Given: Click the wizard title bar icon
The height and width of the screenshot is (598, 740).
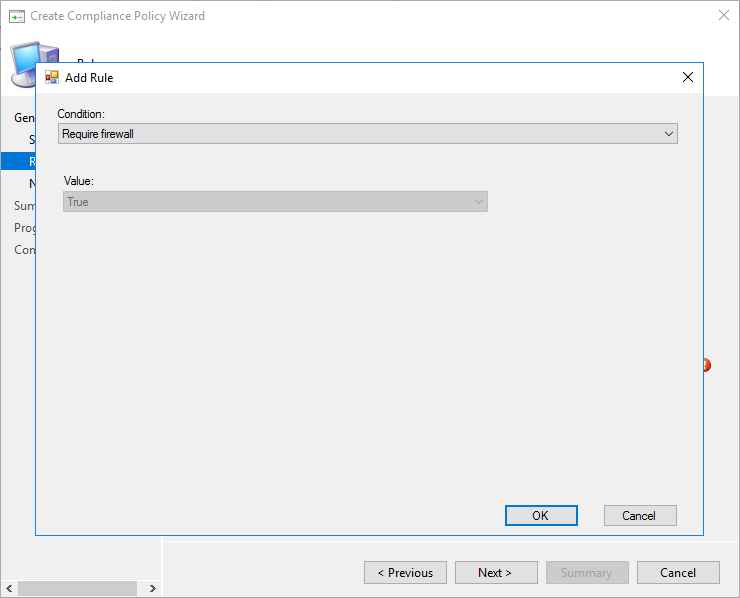Looking at the screenshot, I should tap(17, 16).
